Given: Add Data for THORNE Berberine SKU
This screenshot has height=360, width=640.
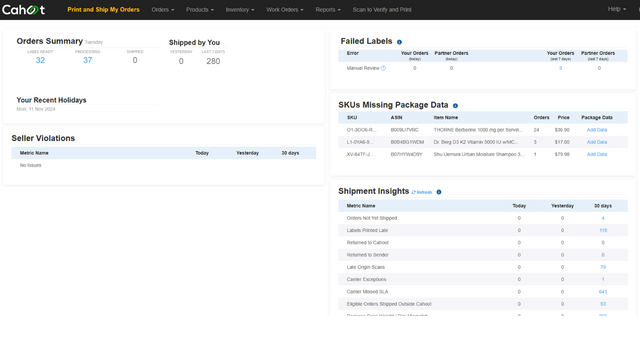Looking at the screenshot, I should click(x=597, y=130).
